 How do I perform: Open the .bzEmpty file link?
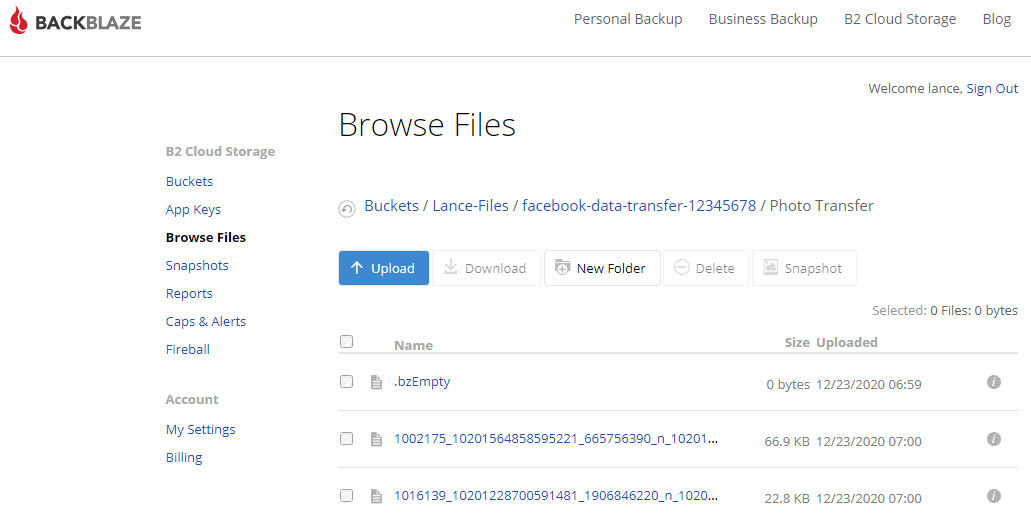[x=422, y=382]
